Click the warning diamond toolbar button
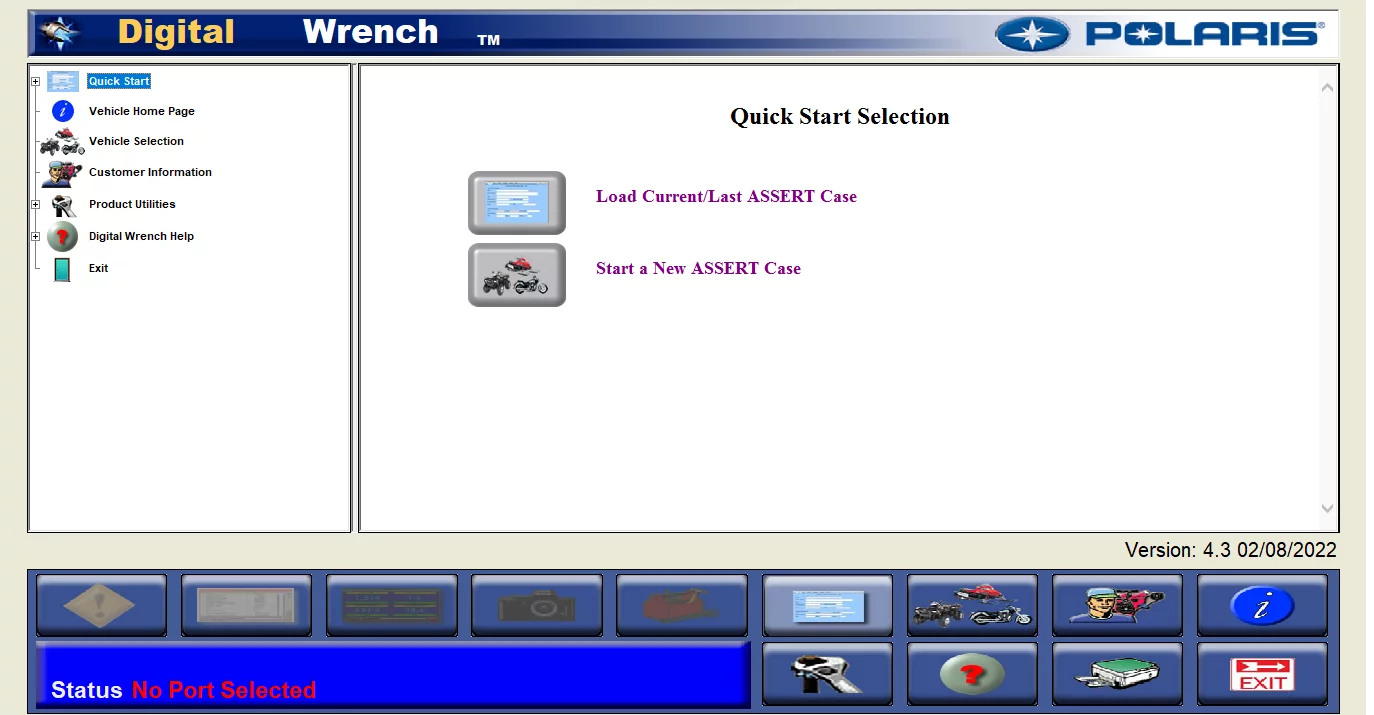The height and width of the screenshot is (715, 1374). [x=101, y=605]
